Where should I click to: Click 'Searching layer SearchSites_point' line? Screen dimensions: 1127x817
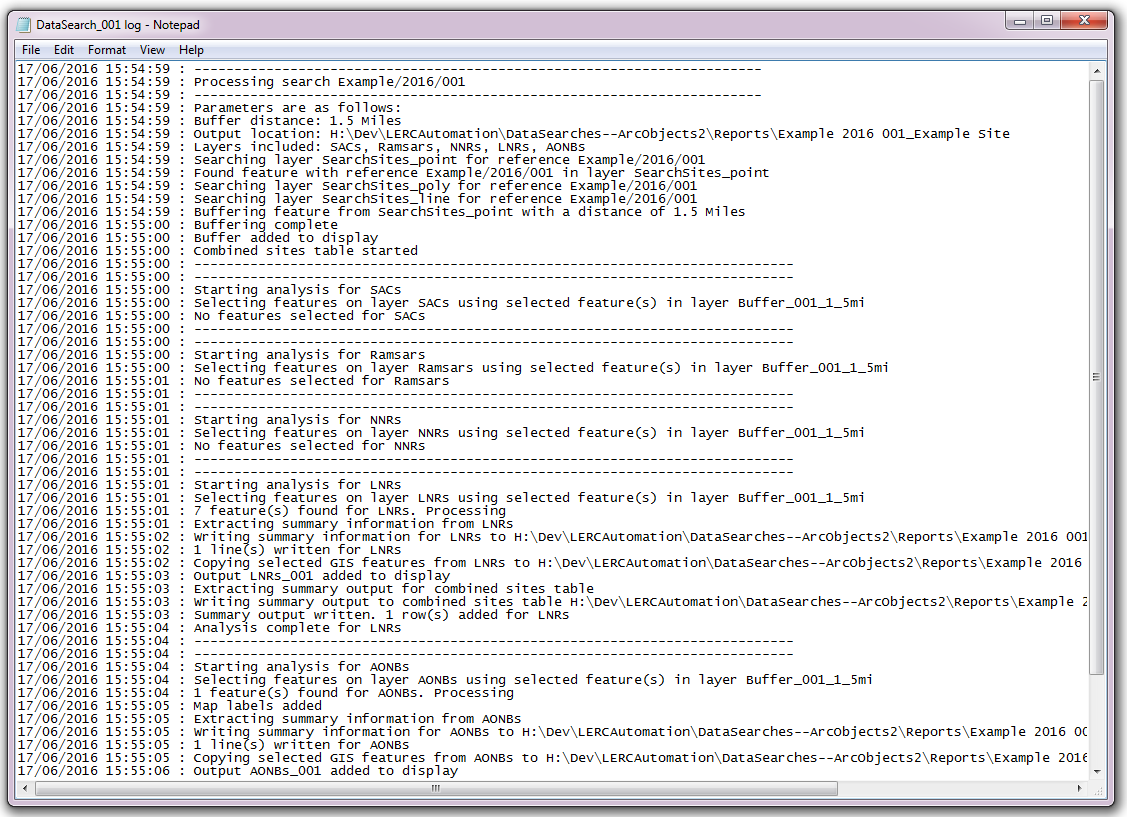click(362, 160)
